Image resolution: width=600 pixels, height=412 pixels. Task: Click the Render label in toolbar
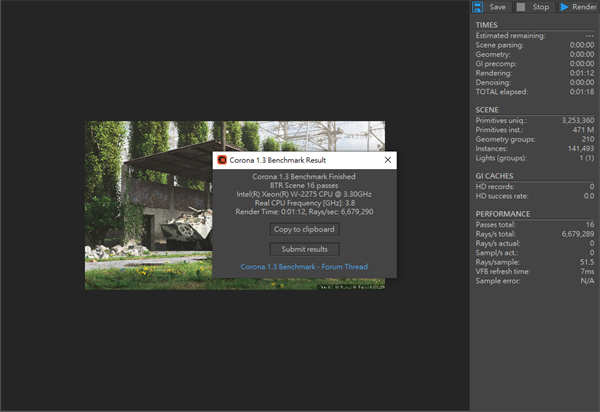pyautogui.click(x=584, y=7)
